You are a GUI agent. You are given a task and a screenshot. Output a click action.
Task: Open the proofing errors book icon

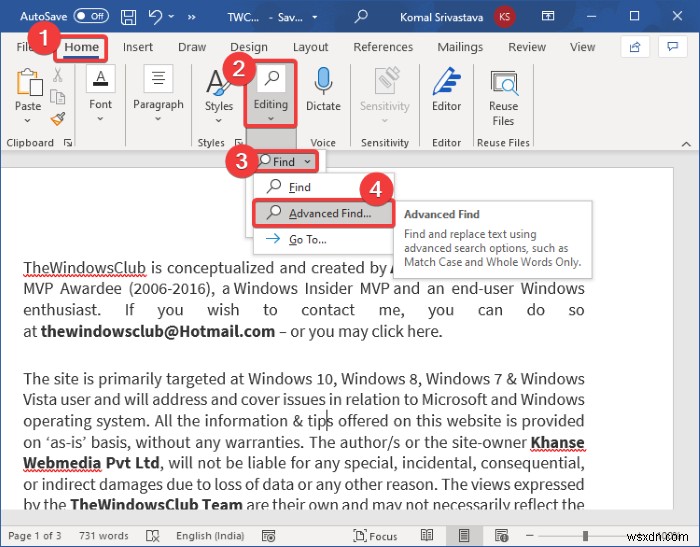point(153,535)
